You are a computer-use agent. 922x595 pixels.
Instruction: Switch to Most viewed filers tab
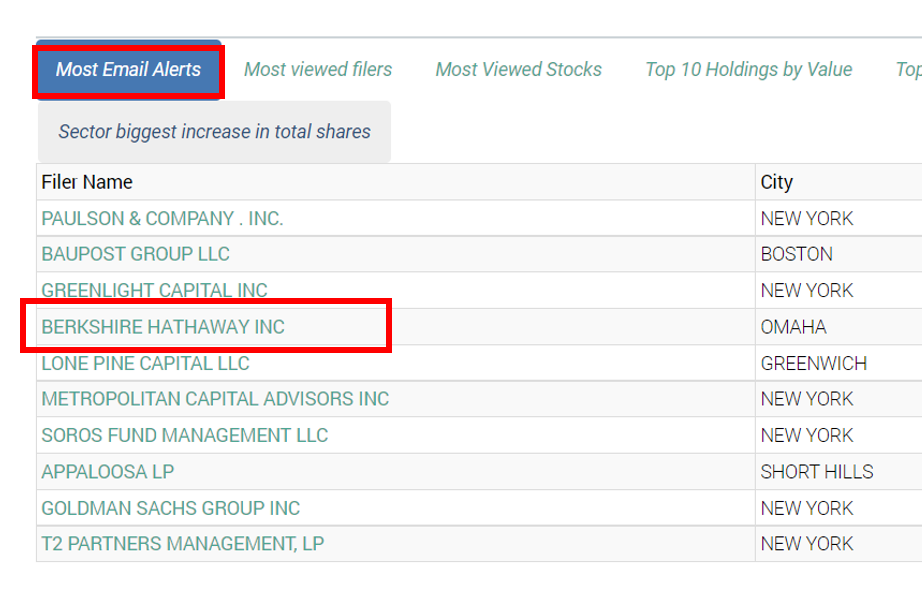coord(318,70)
